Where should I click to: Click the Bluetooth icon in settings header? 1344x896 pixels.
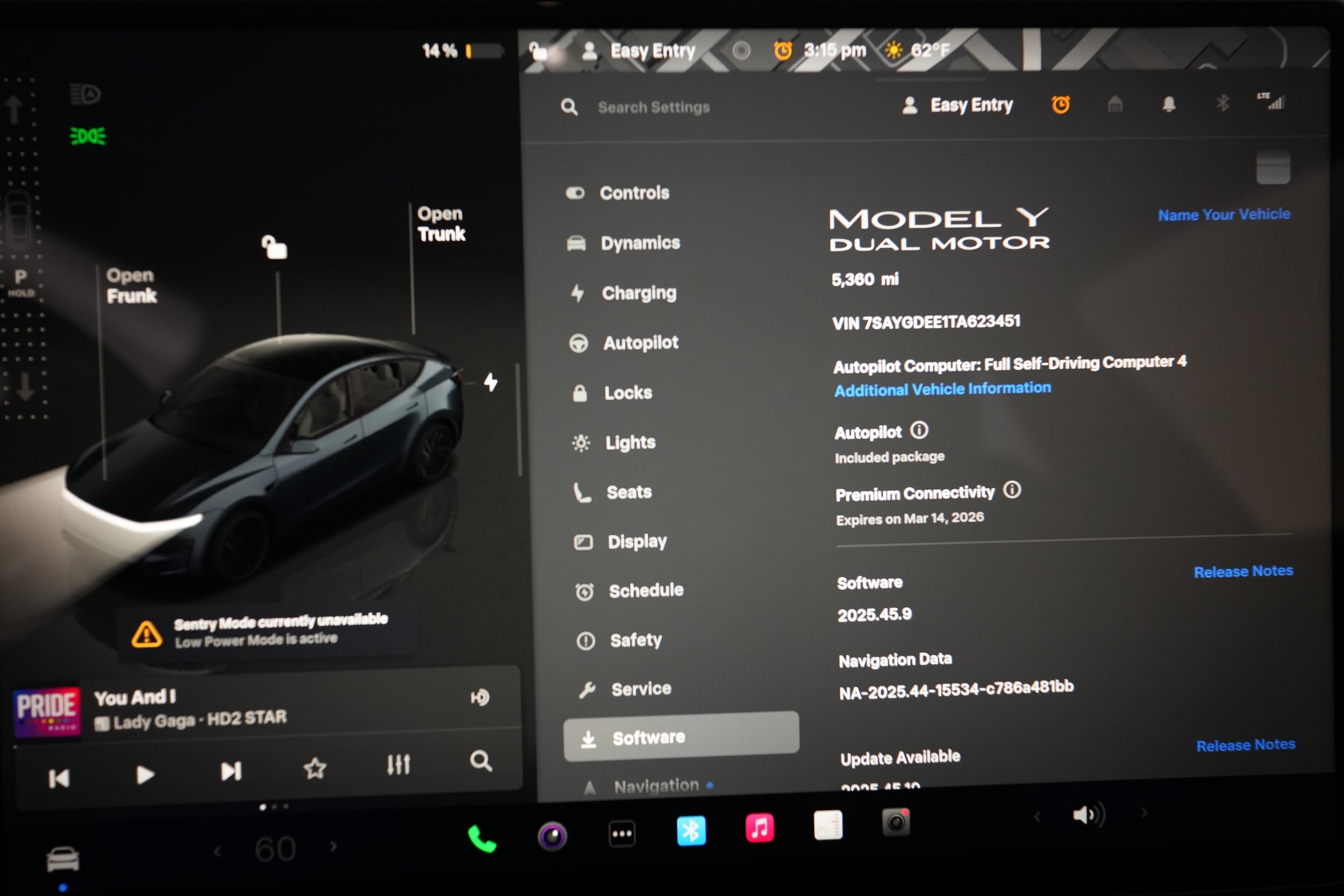(1223, 105)
